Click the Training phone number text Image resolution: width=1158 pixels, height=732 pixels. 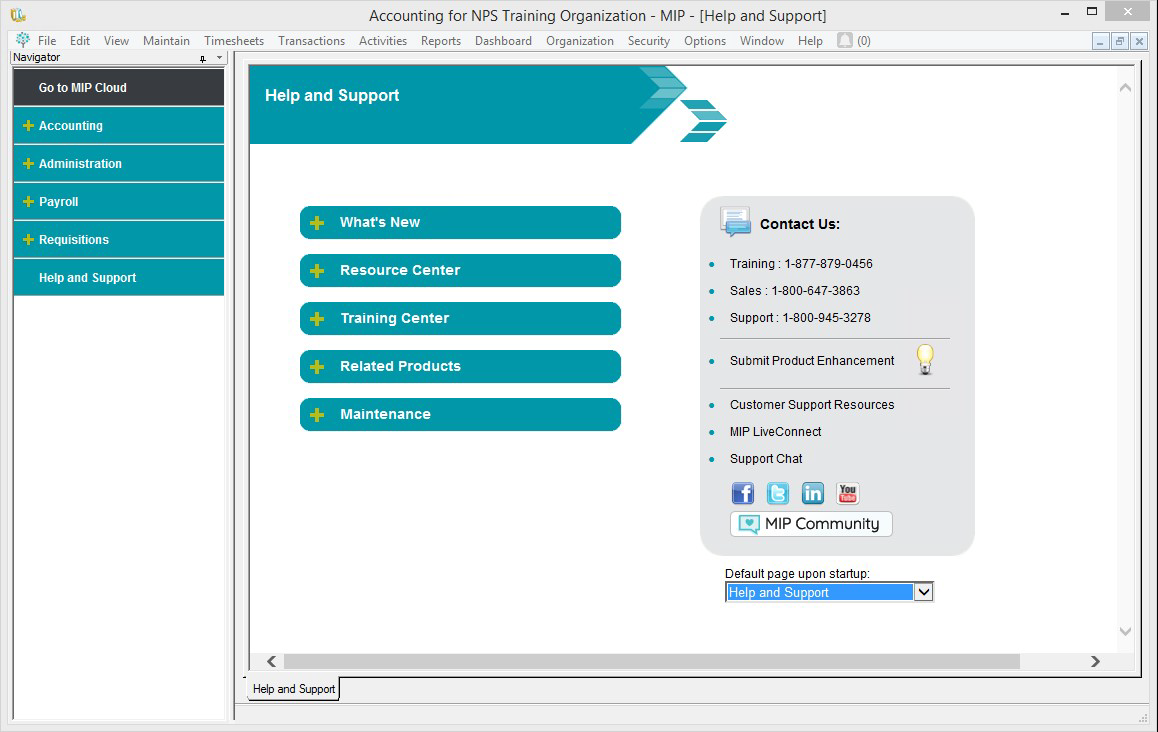[801, 264]
